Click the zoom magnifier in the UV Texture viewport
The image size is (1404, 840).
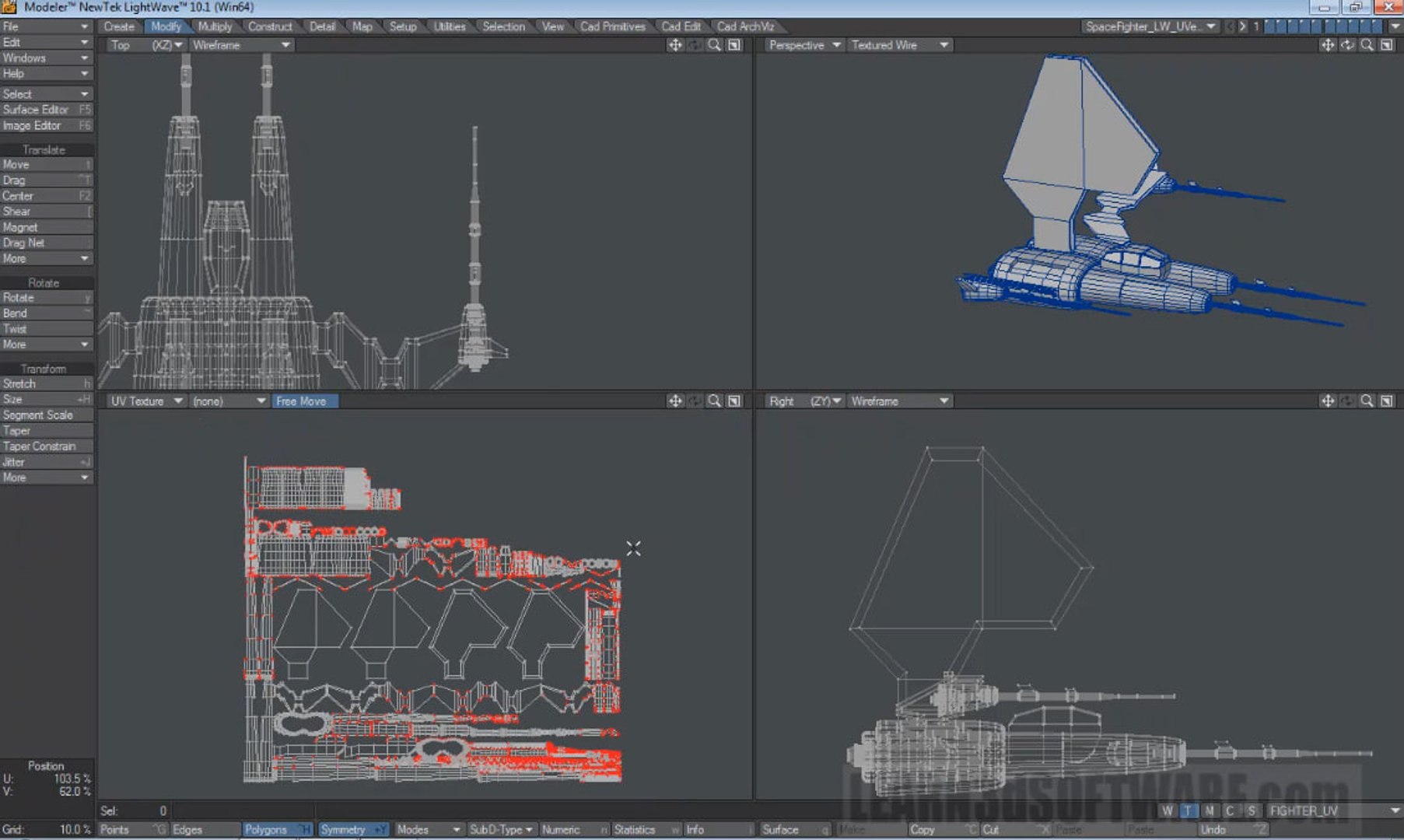(714, 401)
